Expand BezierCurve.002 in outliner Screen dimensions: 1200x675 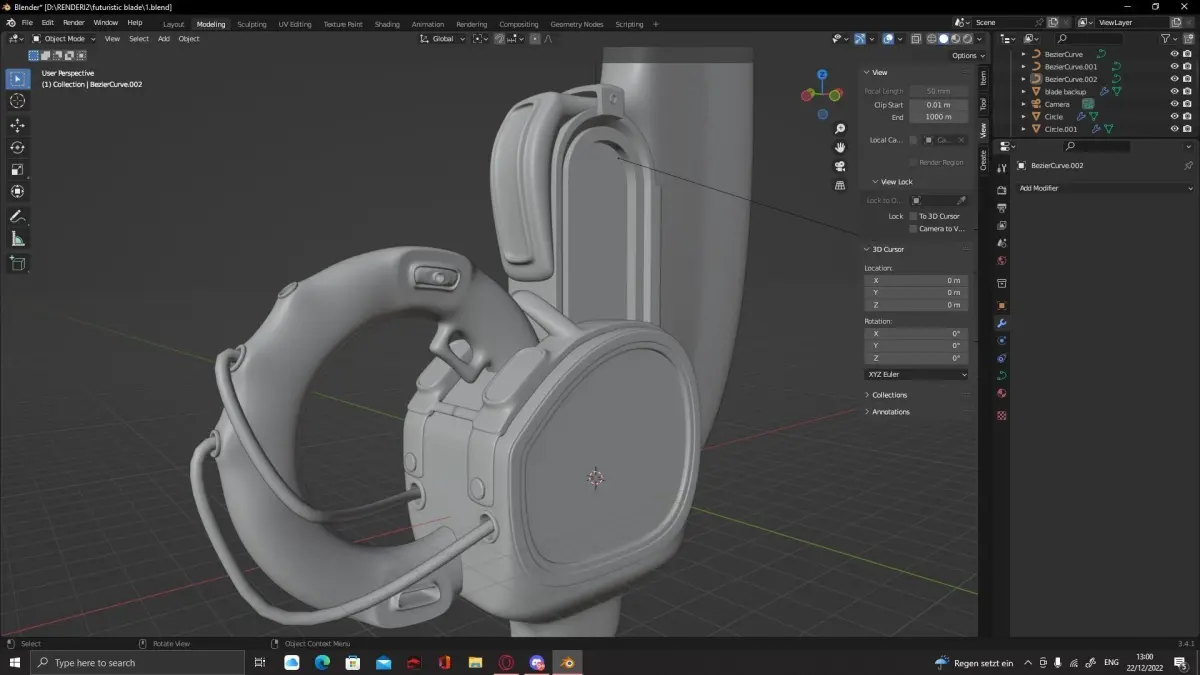pos(1023,79)
